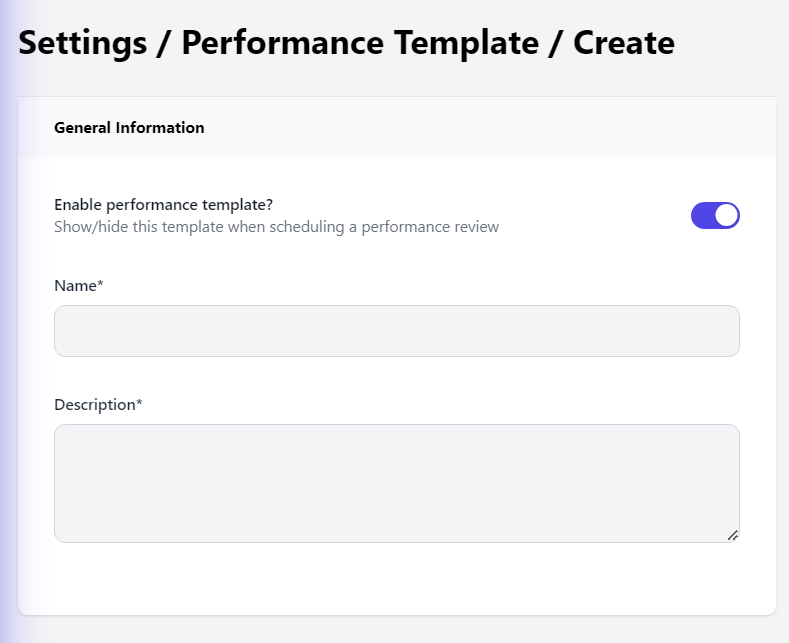Click the General Information section header
Screen dimensions: 789x643
pos(129,128)
